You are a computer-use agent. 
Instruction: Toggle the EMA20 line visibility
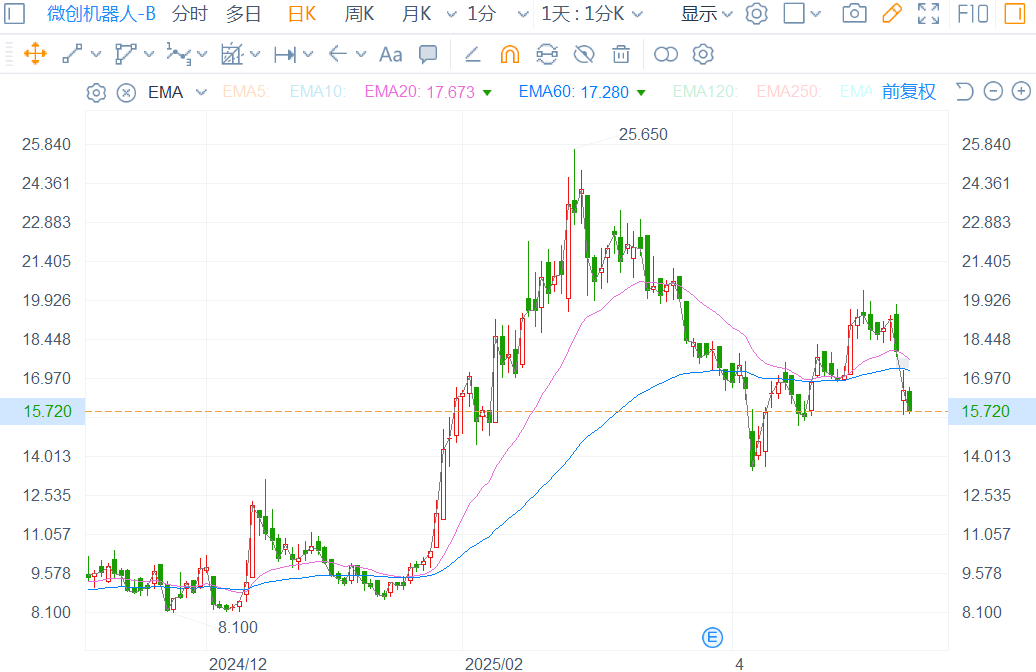[427, 92]
